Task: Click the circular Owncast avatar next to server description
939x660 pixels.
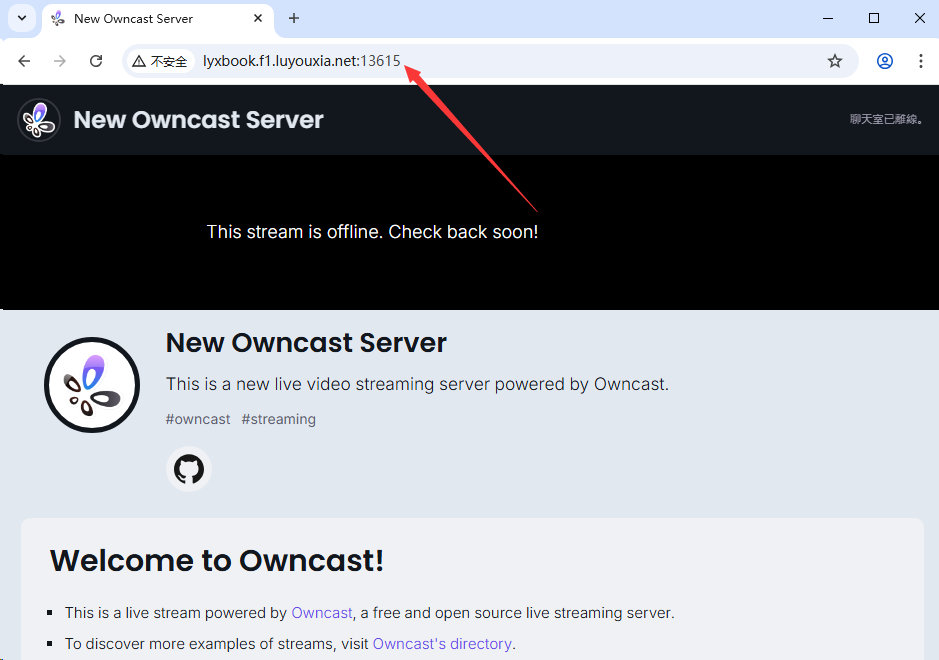Action: tap(91, 384)
